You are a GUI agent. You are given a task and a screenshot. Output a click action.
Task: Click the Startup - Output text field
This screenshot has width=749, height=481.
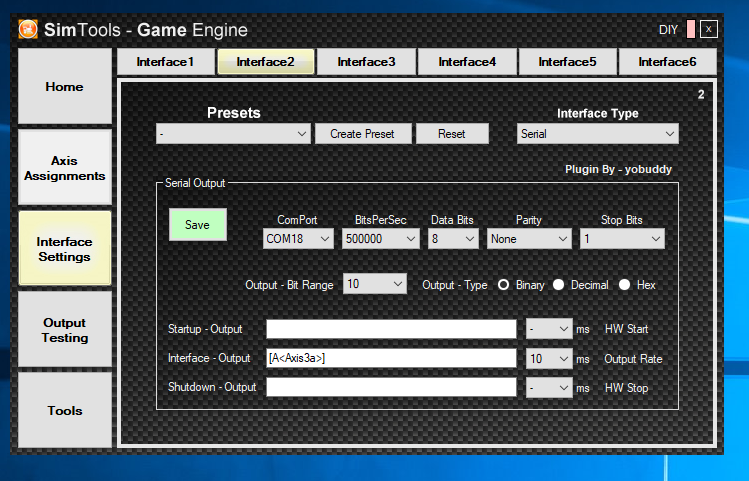tap(391, 329)
